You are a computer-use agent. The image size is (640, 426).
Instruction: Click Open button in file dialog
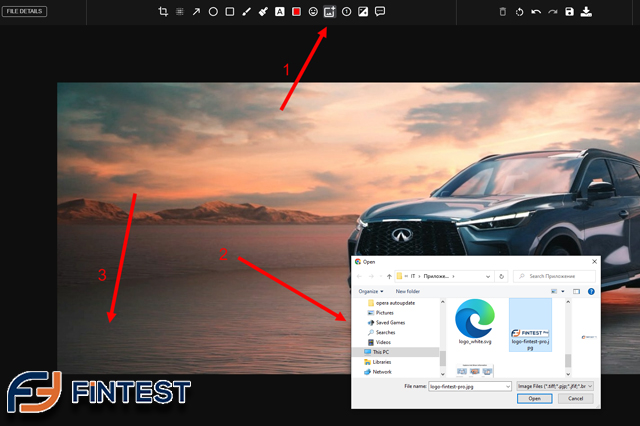(534, 398)
